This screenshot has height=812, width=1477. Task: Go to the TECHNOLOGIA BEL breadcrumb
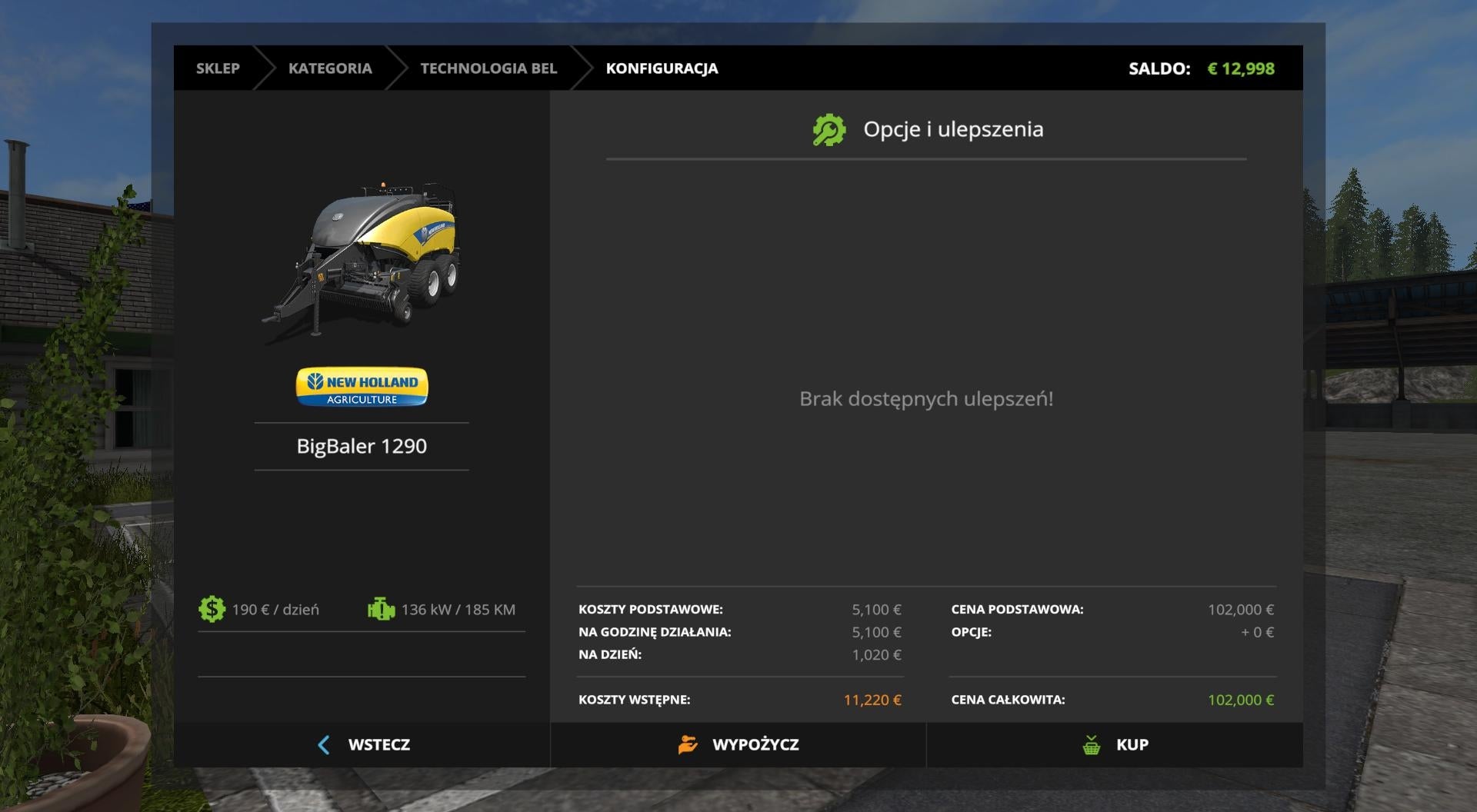(x=488, y=68)
